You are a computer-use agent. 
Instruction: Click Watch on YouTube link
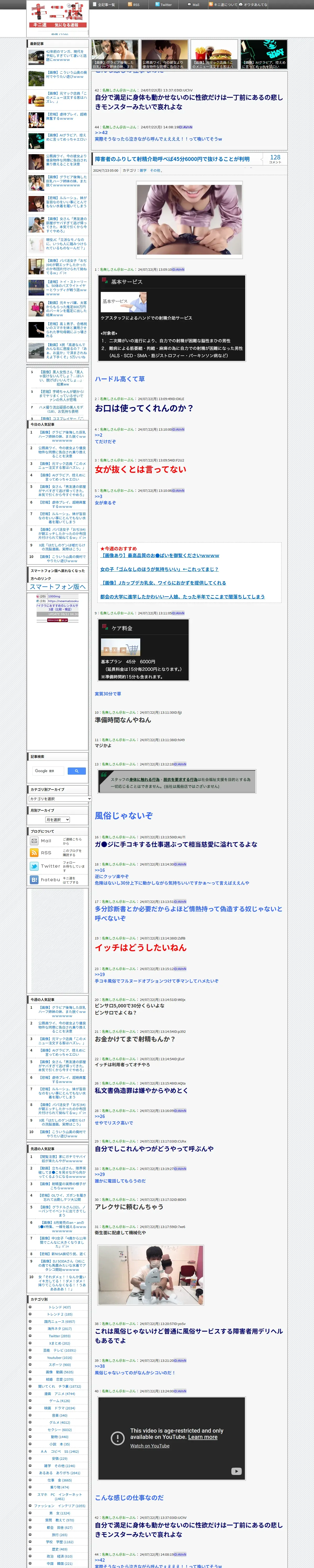click(x=150, y=1446)
